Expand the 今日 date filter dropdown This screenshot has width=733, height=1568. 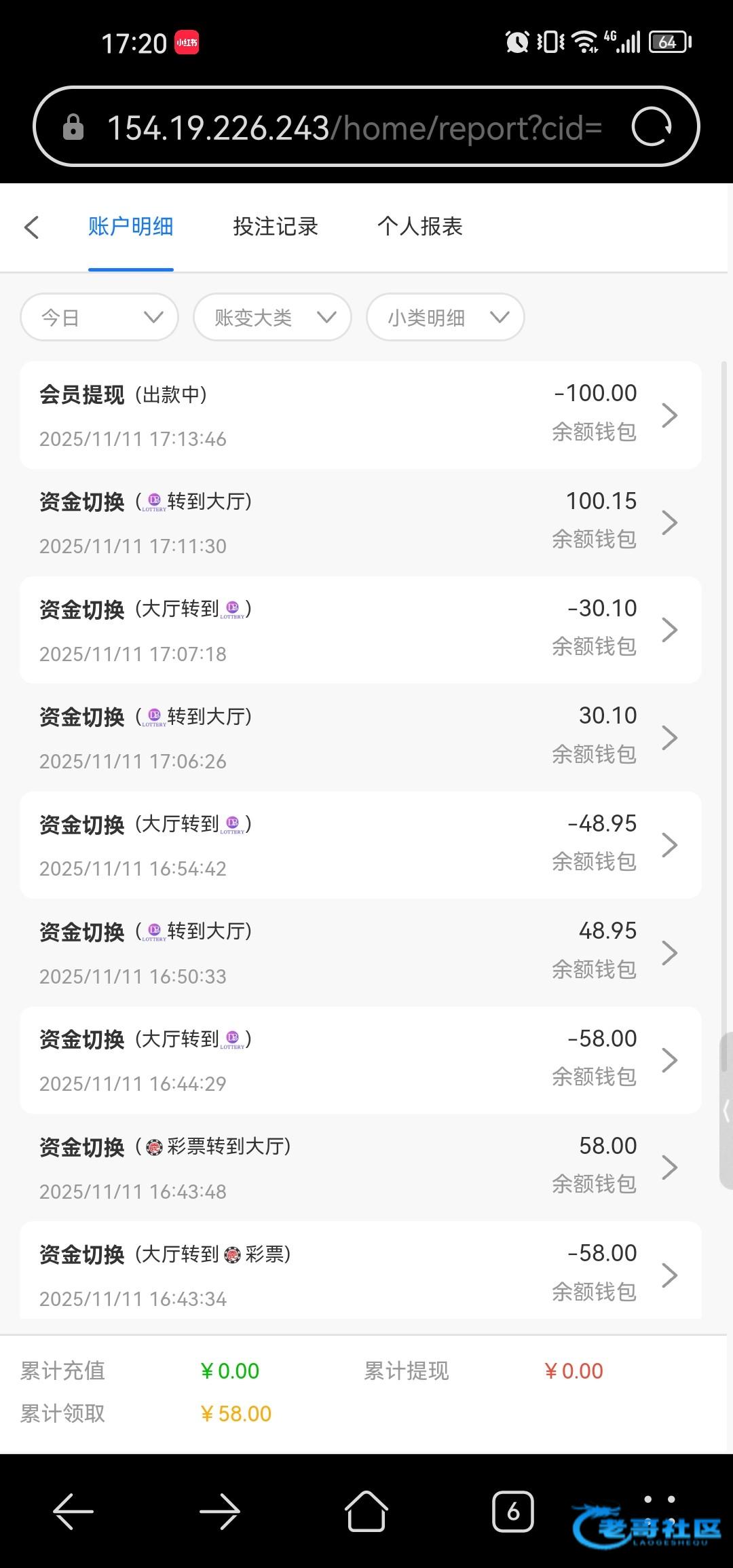pyautogui.click(x=100, y=317)
